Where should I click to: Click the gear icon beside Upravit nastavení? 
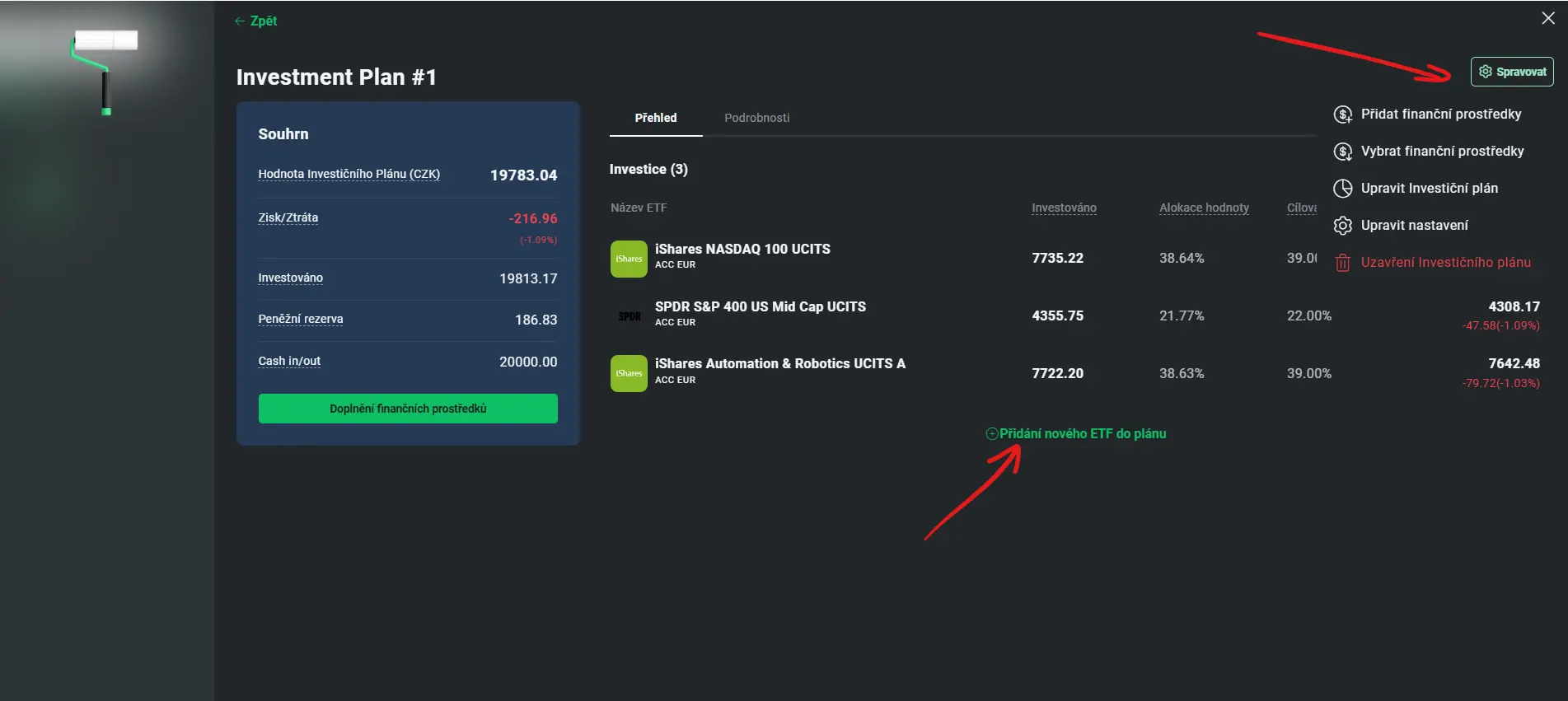[1343, 226]
